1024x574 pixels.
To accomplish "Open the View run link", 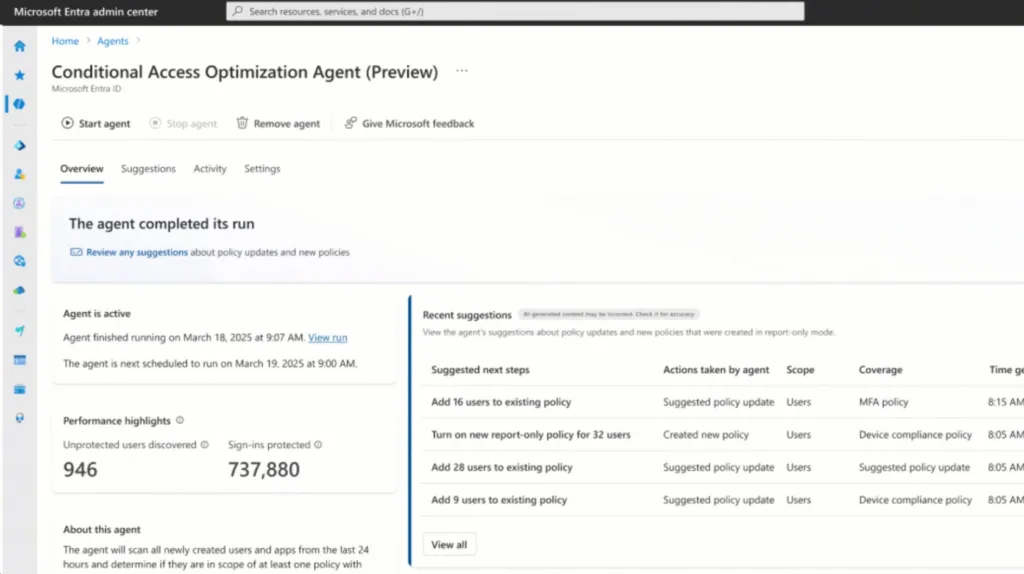I will (328, 338).
